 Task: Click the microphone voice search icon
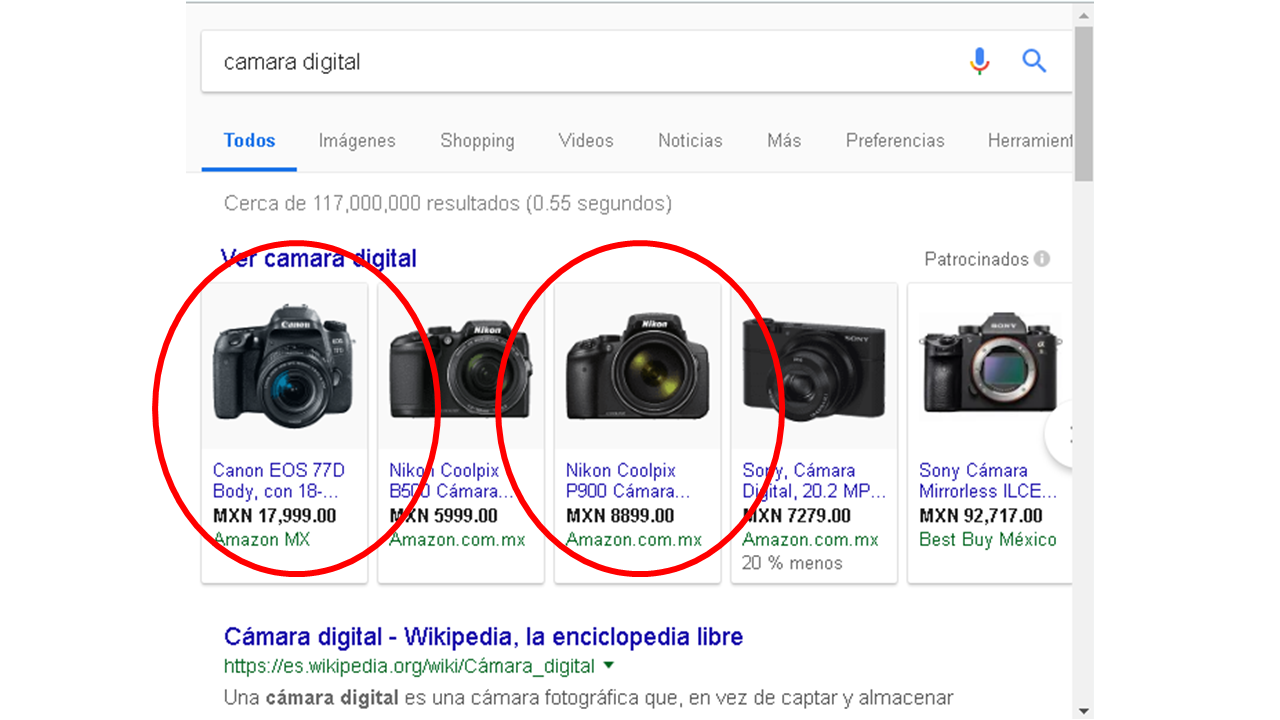click(x=979, y=62)
